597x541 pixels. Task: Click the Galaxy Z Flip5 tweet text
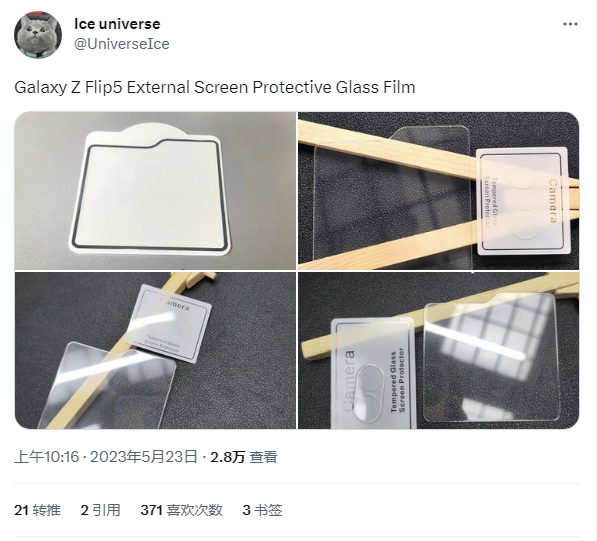215,88
